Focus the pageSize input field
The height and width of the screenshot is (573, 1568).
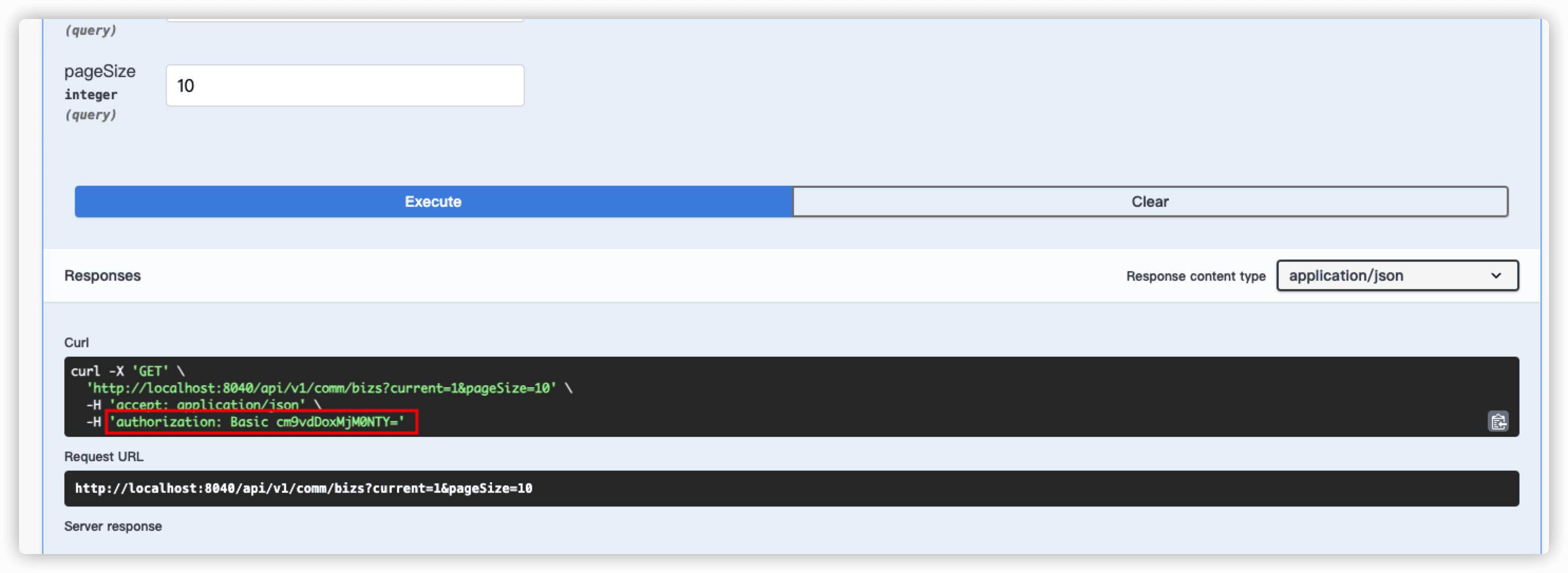(x=345, y=86)
